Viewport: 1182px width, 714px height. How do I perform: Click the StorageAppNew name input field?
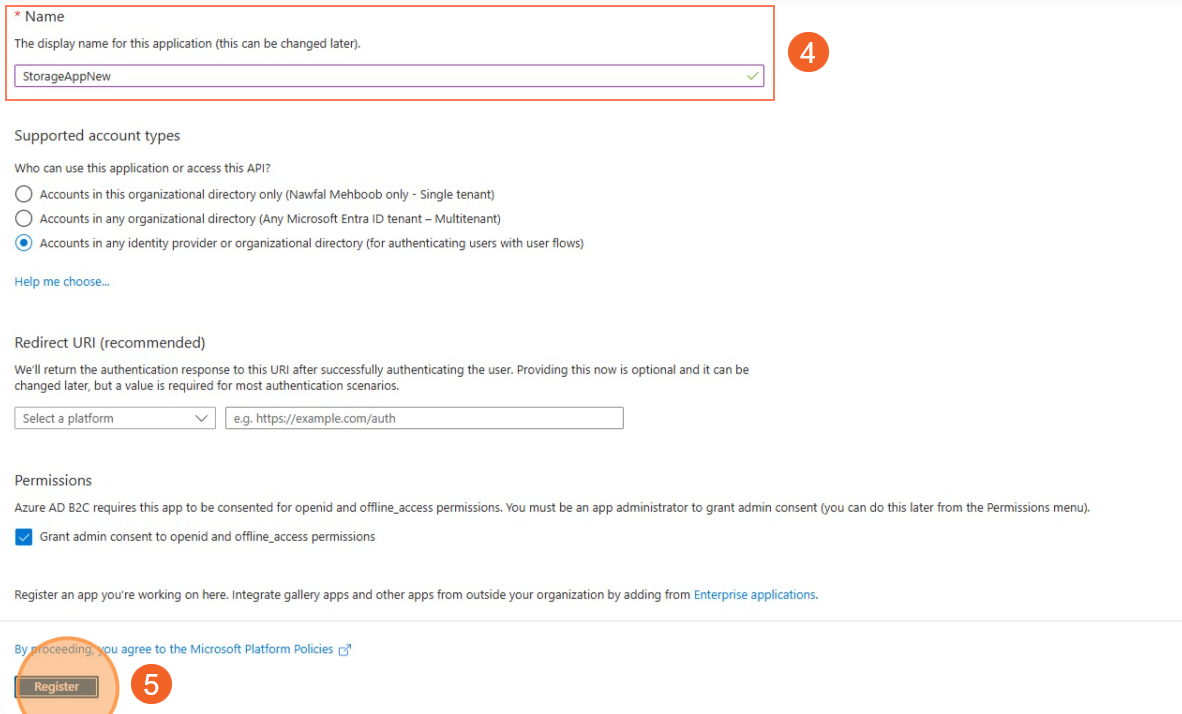380,76
